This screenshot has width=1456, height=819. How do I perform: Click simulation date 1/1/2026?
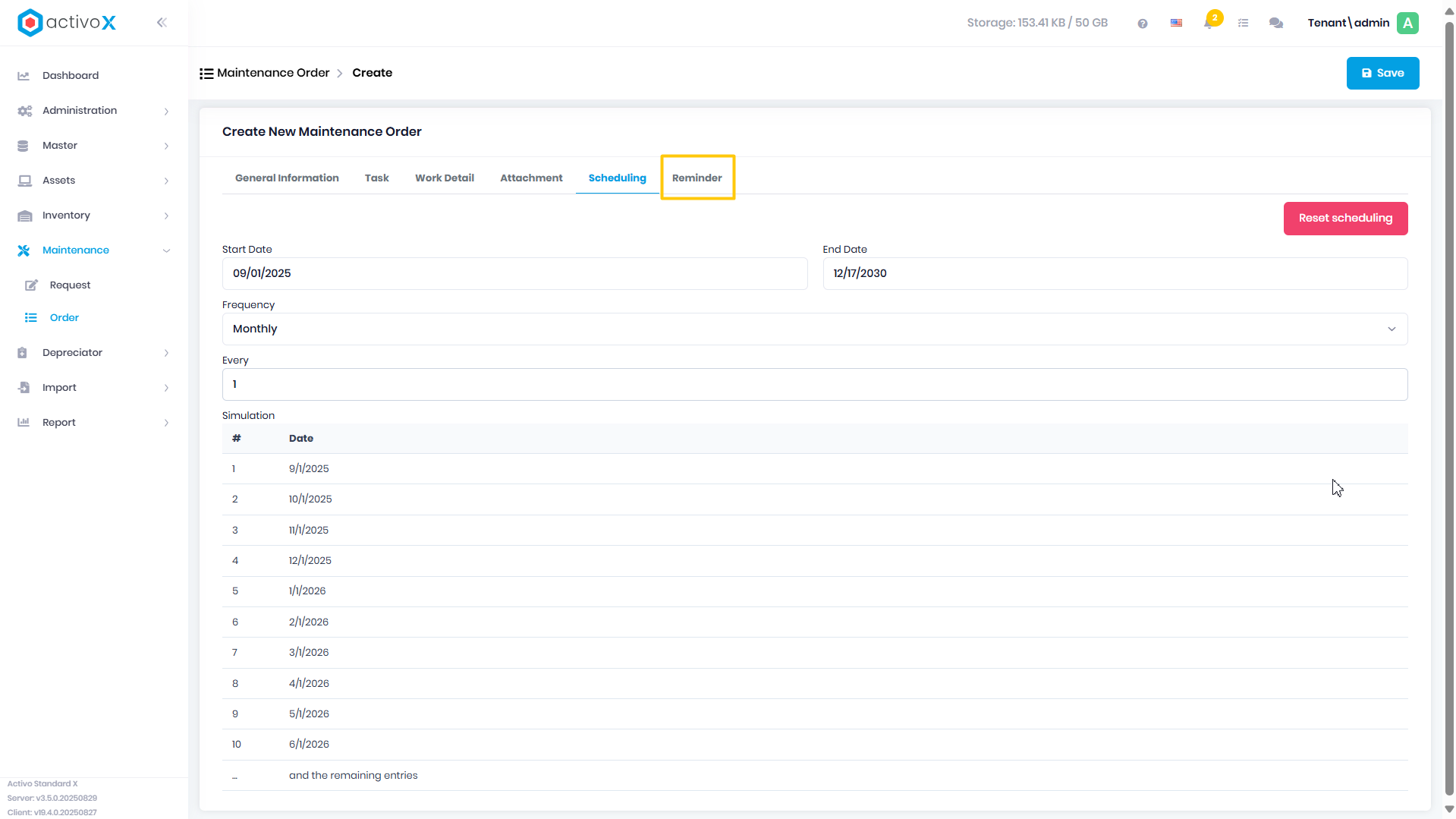click(x=307, y=591)
